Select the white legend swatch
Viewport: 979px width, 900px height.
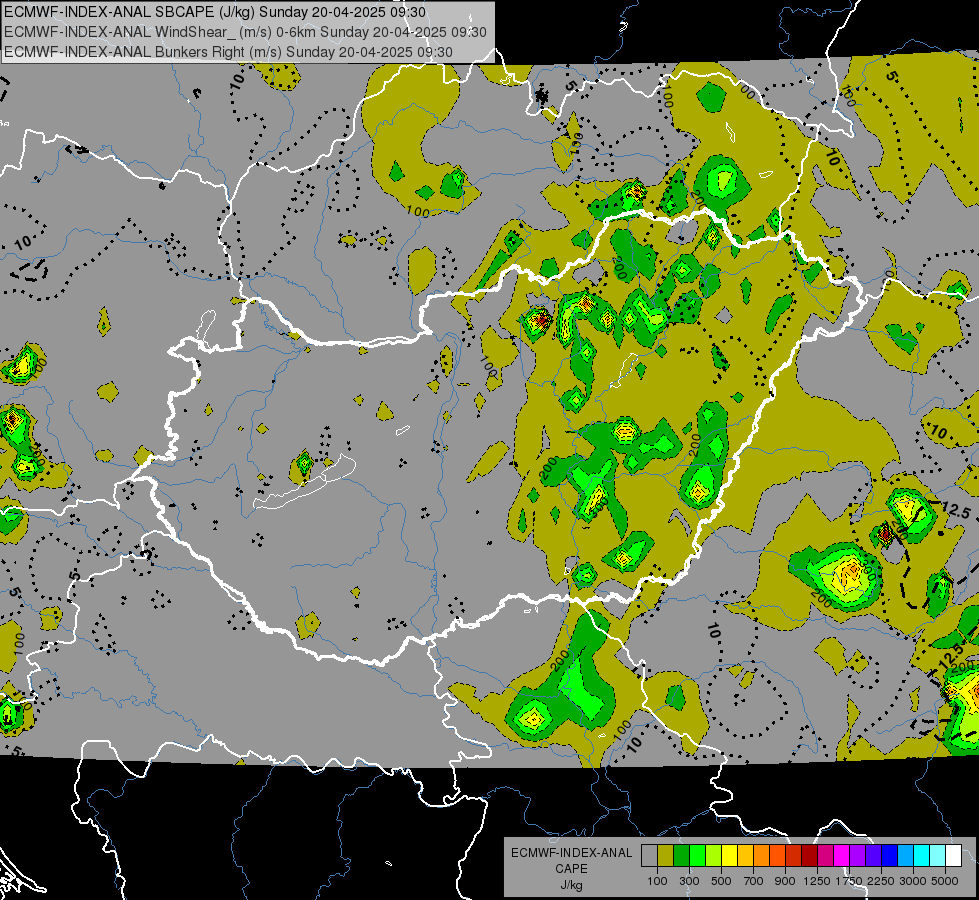(953, 856)
